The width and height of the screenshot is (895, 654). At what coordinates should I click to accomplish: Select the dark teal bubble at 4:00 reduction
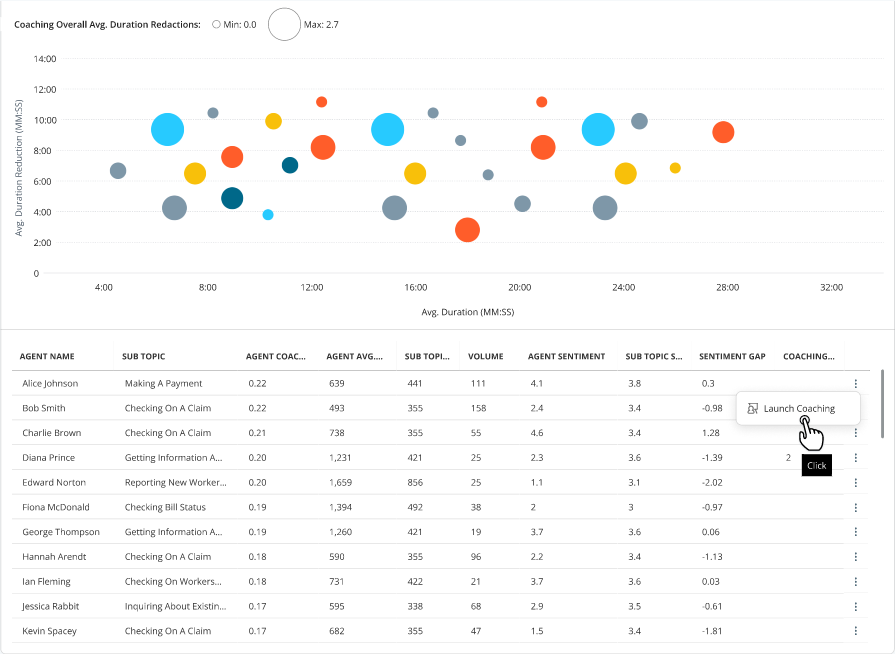[232, 198]
